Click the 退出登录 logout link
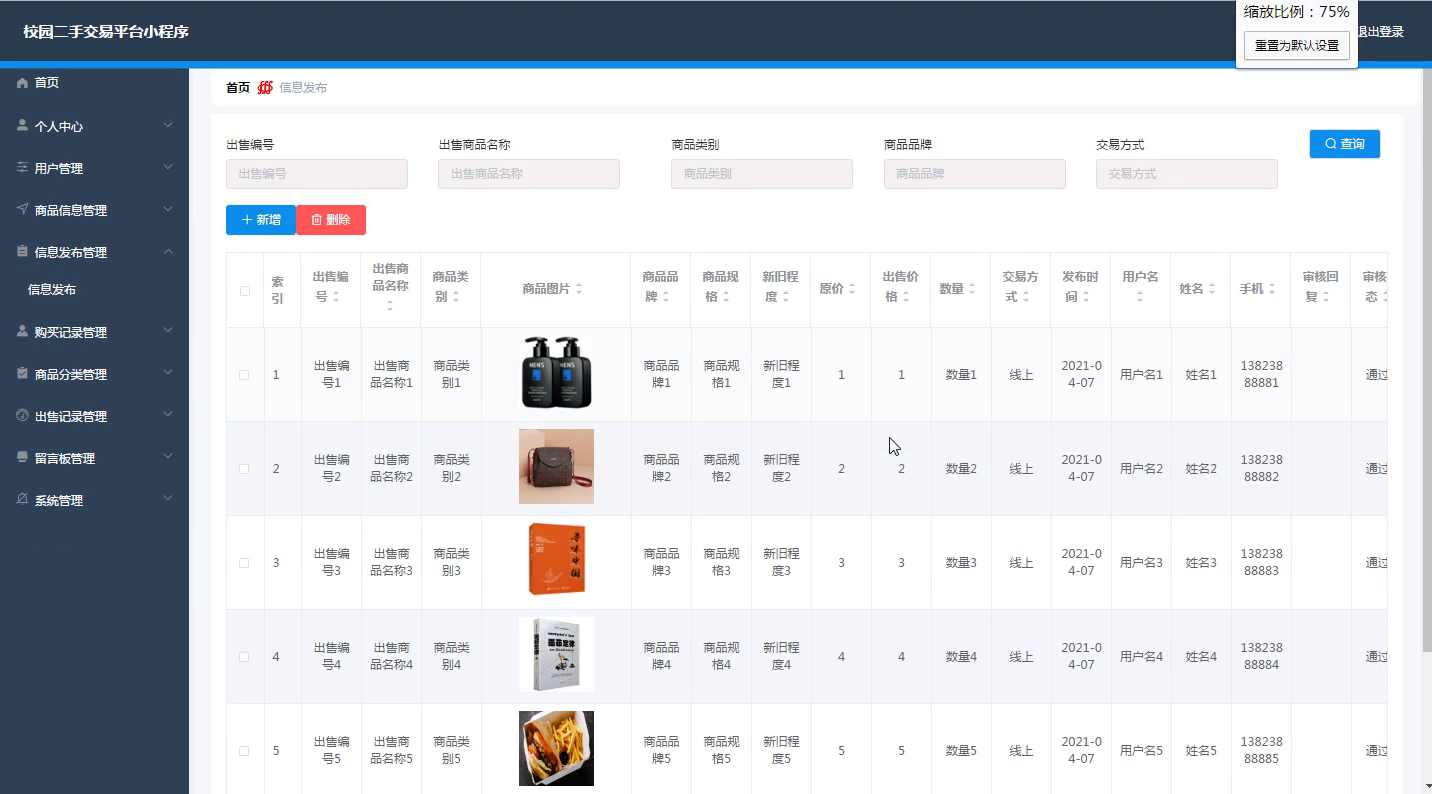Image resolution: width=1432 pixels, height=794 pixels. 1380,32
